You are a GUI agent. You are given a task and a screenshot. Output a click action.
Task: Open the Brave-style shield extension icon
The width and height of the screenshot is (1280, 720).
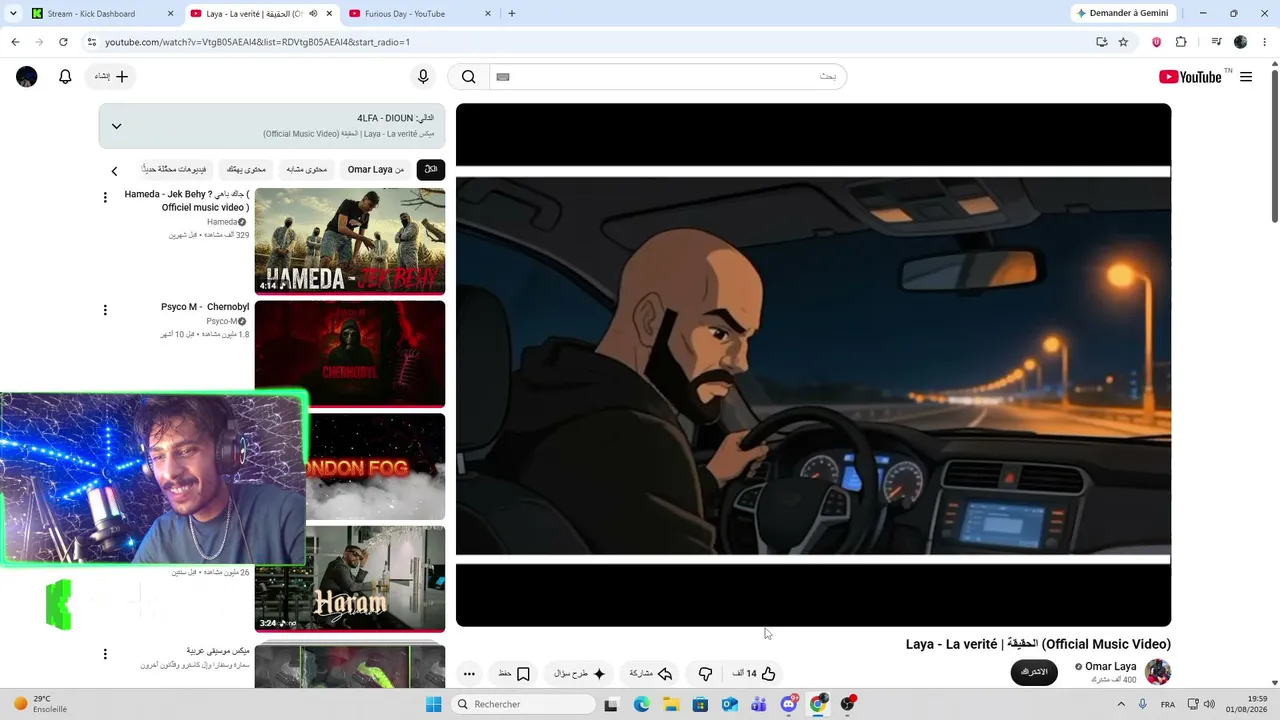1157,42
